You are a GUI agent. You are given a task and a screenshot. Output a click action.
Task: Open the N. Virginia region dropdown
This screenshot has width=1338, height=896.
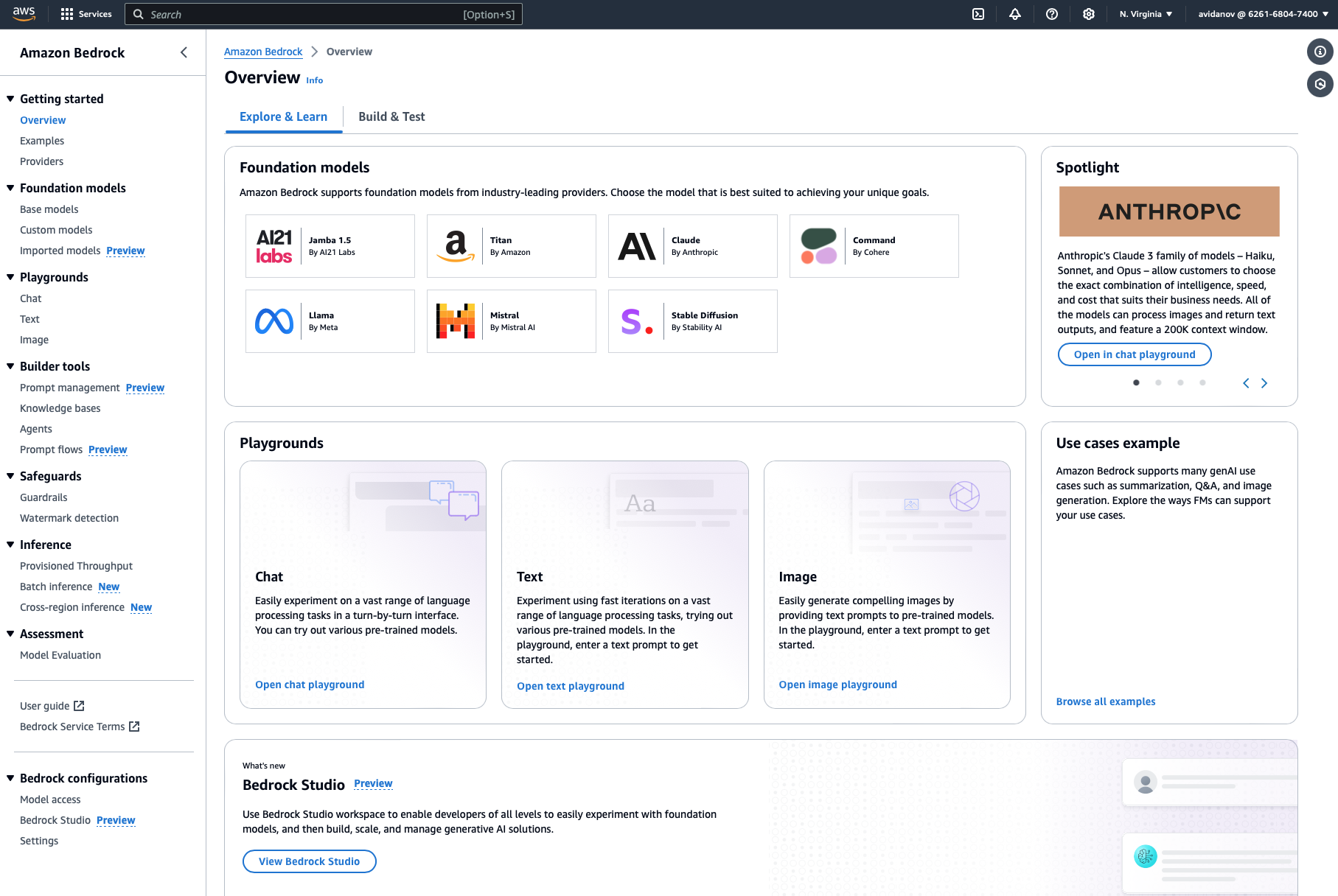[x=1146, y=14]
